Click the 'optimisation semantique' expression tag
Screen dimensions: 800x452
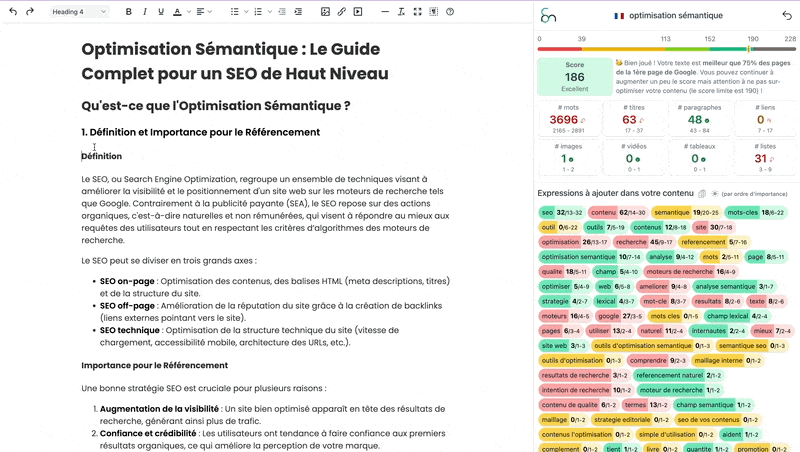point(576,257)
